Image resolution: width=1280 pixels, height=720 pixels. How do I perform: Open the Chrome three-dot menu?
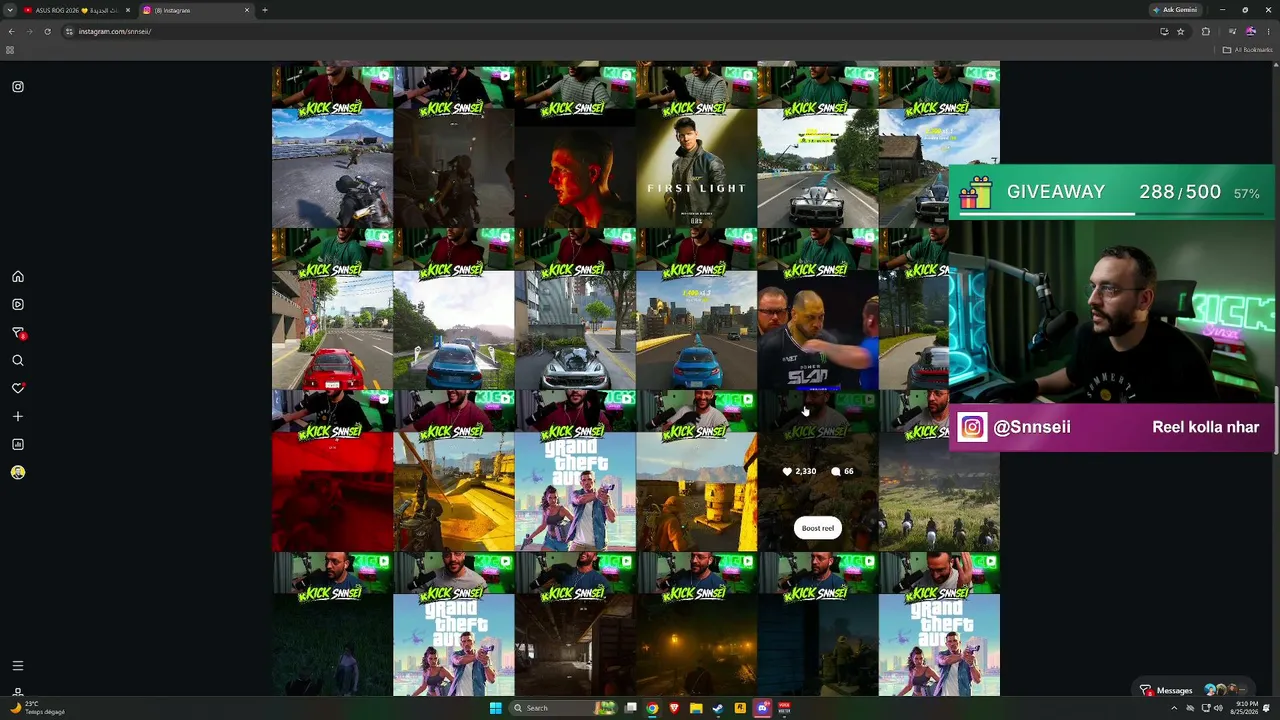click(1269, 31)
